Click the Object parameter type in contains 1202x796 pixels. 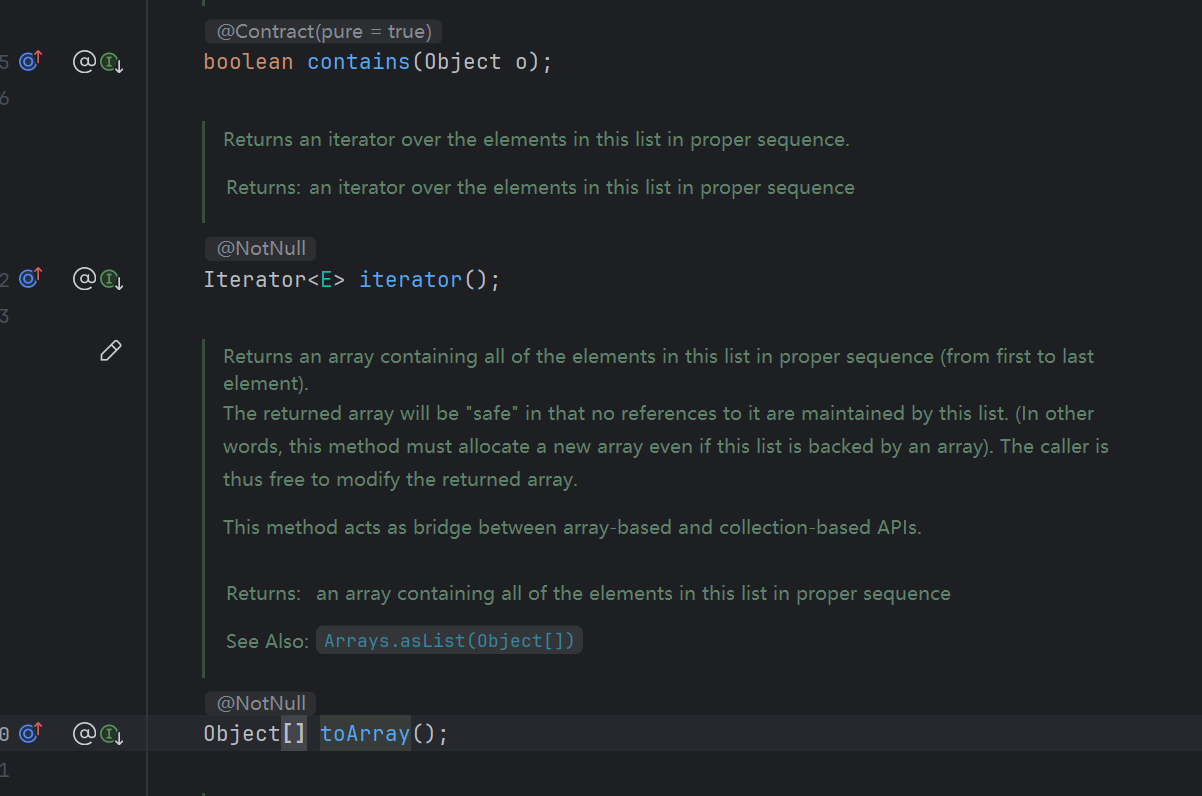(462, 62)
